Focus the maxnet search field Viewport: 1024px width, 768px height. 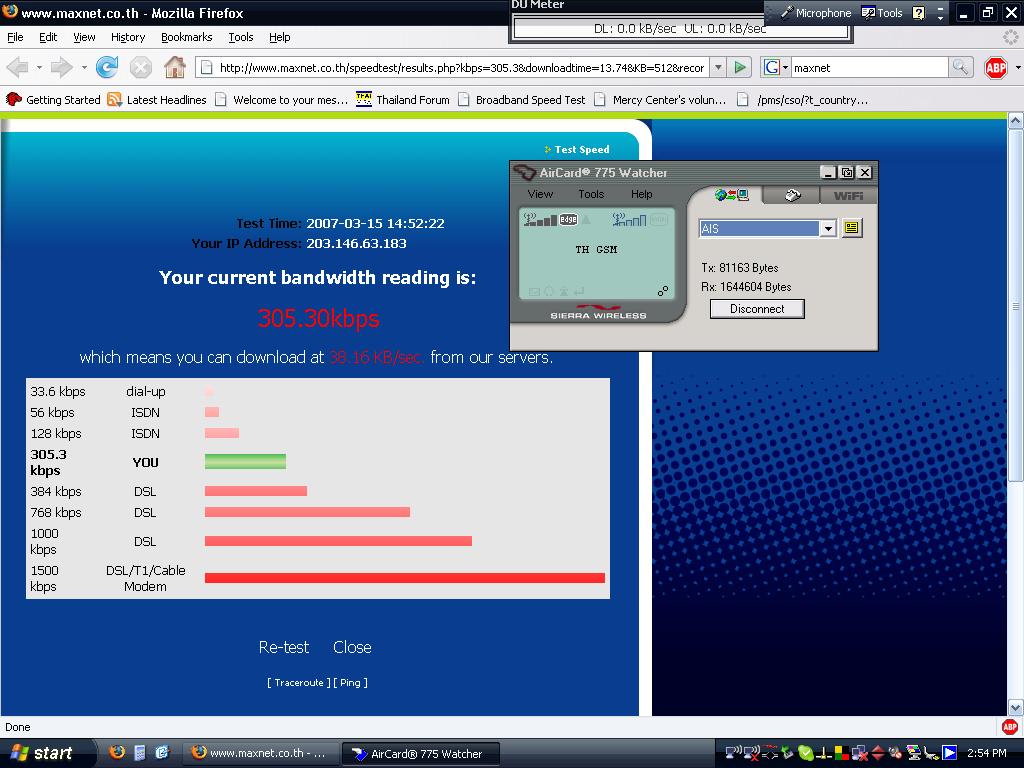click(x=869, y=67)
